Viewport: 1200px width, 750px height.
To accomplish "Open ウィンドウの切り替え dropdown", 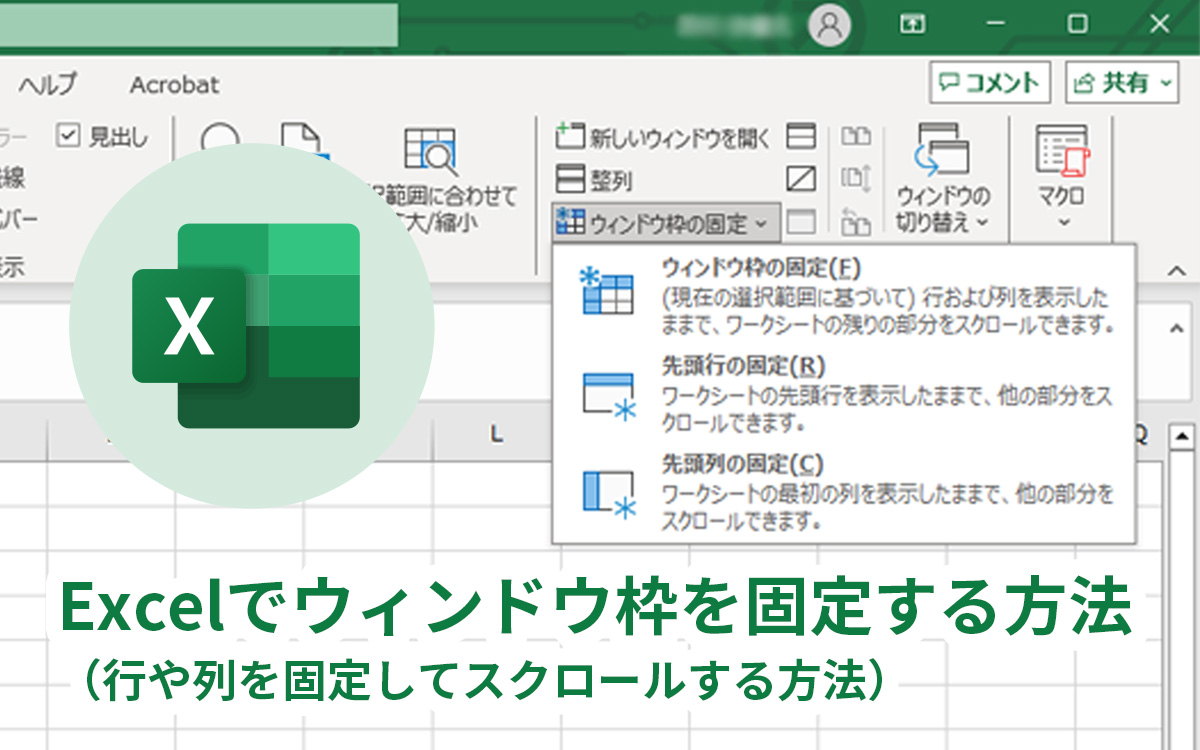I will 943,180.
